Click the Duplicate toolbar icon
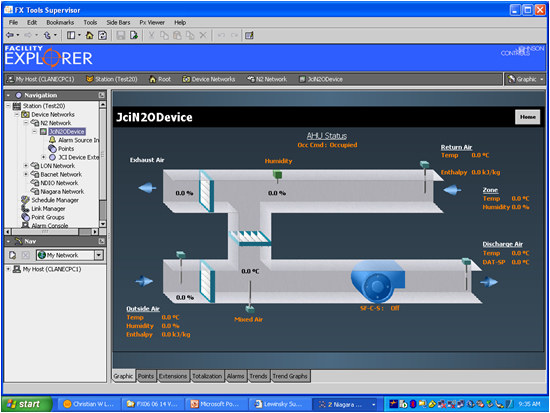 [190, 35]
